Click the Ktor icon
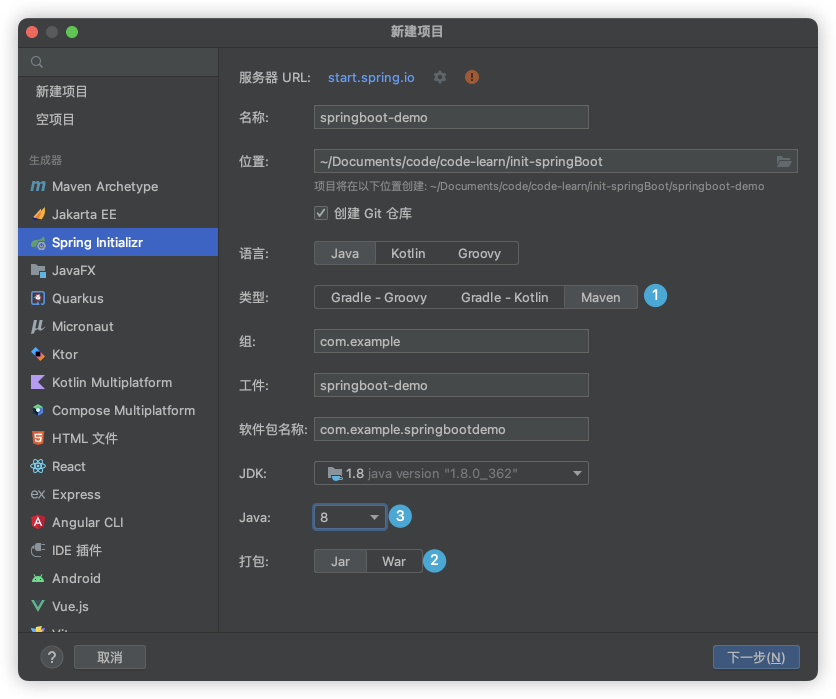Viewport: 836px width, 699px height. pyautogui.click(x=38, y=354)
